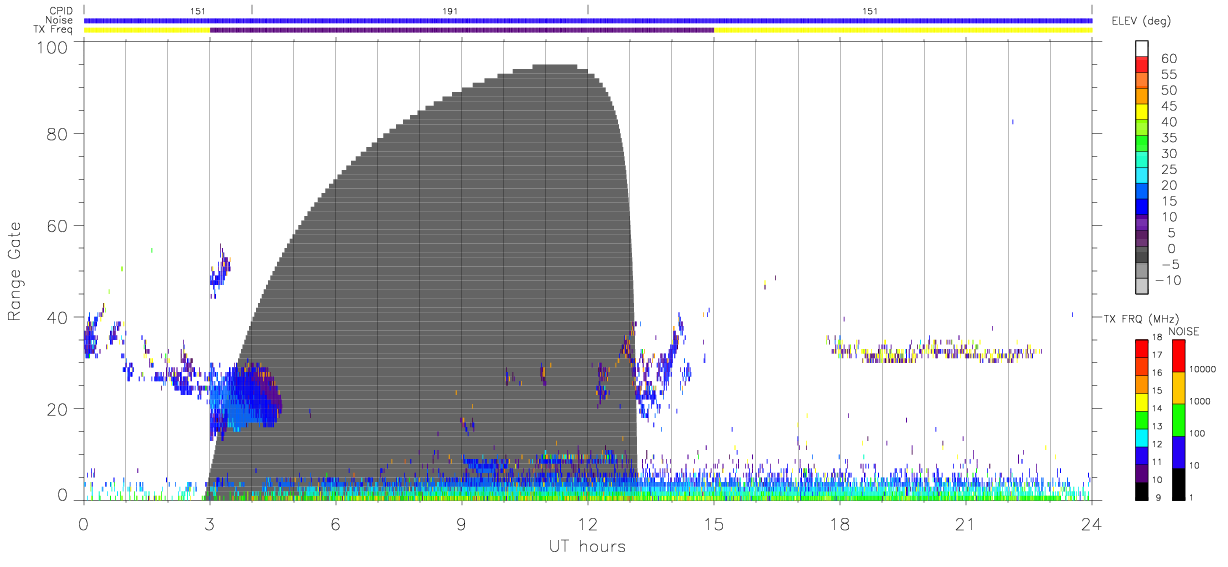This screenshot has width=1228, height=567.
Task: Pick the yellow swatch on ELEV colorbar
Action: 1141,112
